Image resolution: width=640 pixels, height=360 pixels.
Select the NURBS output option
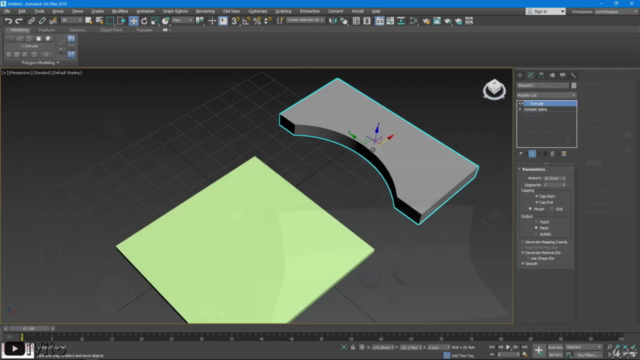(x=536, y=234)
